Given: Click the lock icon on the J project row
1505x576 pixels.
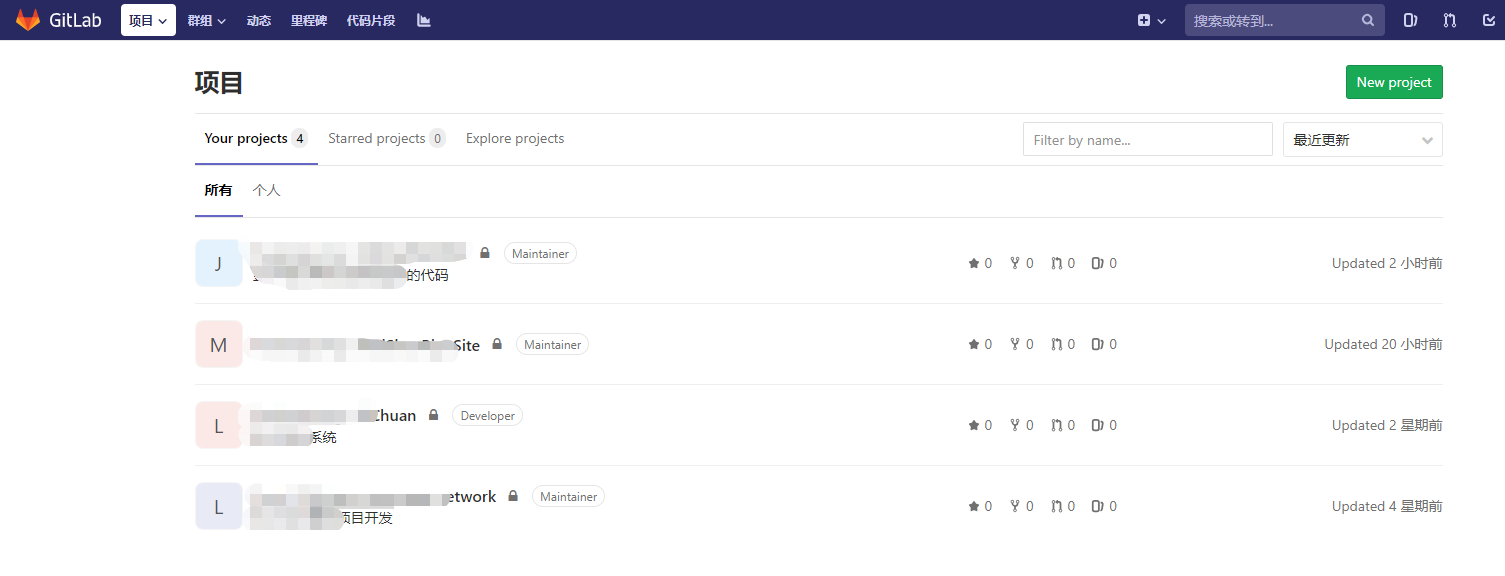Looking at the screenshot, I should 485,253.
